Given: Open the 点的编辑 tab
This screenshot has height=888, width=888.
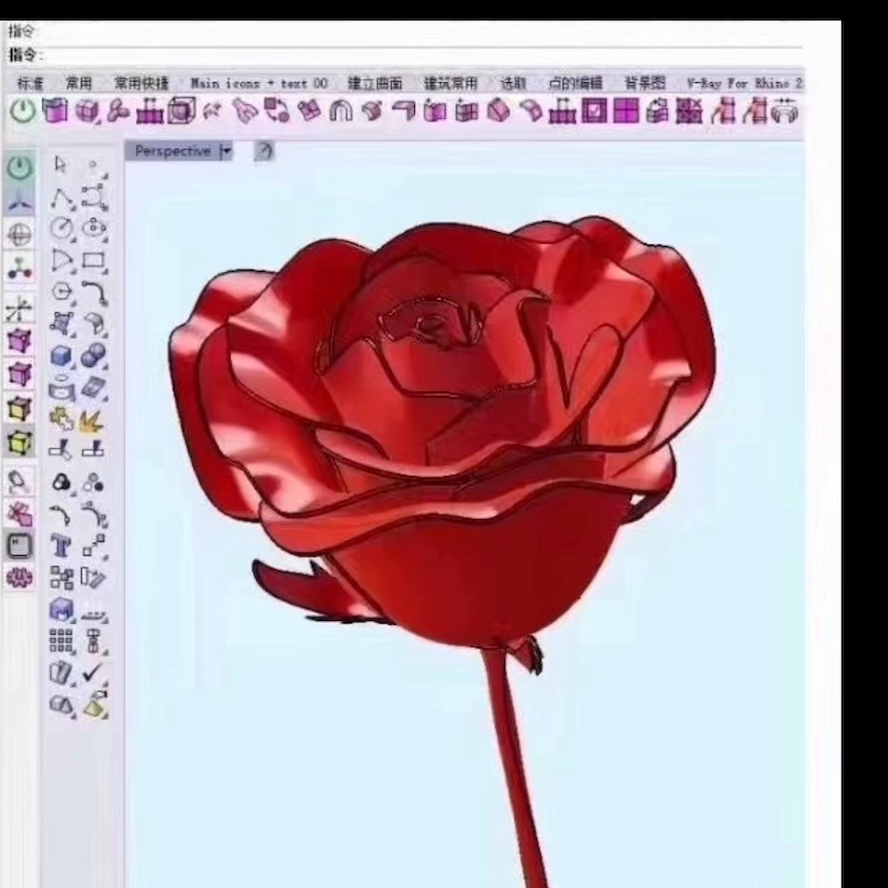Looking at the screenshot, I should (x=575, y=83).
